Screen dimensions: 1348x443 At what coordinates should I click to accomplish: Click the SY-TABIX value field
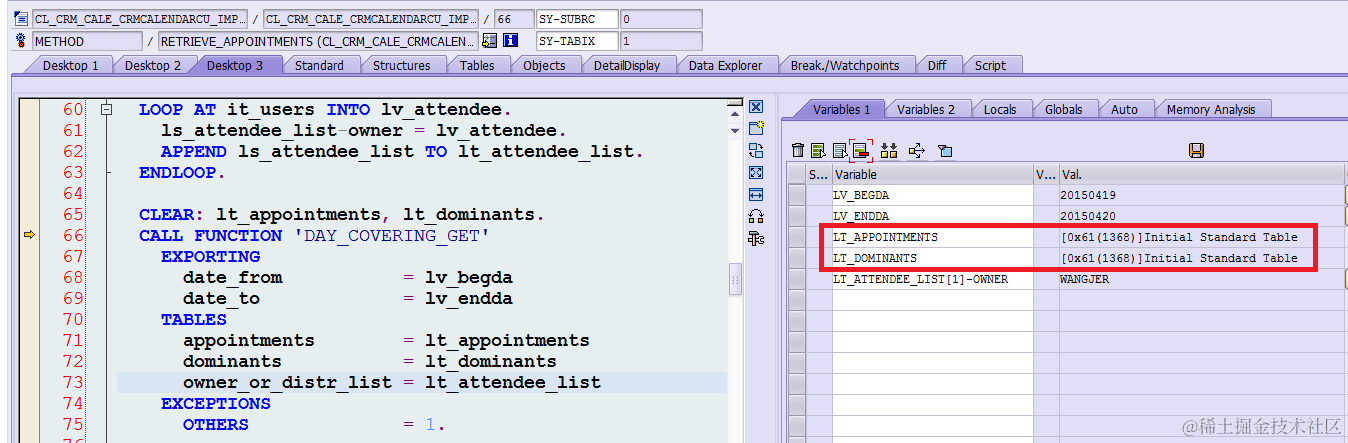661,41
